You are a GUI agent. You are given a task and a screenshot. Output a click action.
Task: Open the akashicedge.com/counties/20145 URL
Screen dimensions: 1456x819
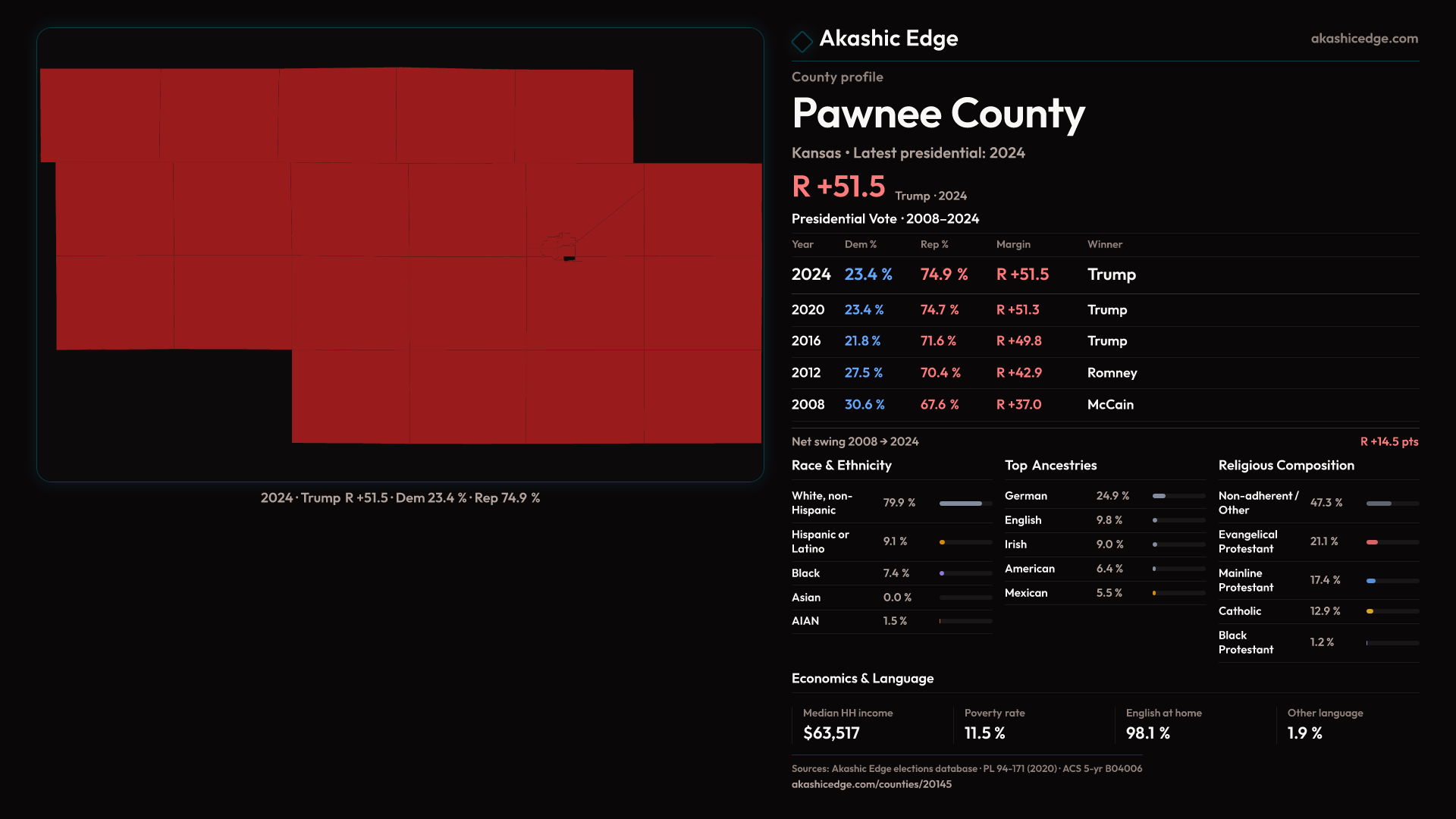[x=871, y=785]
